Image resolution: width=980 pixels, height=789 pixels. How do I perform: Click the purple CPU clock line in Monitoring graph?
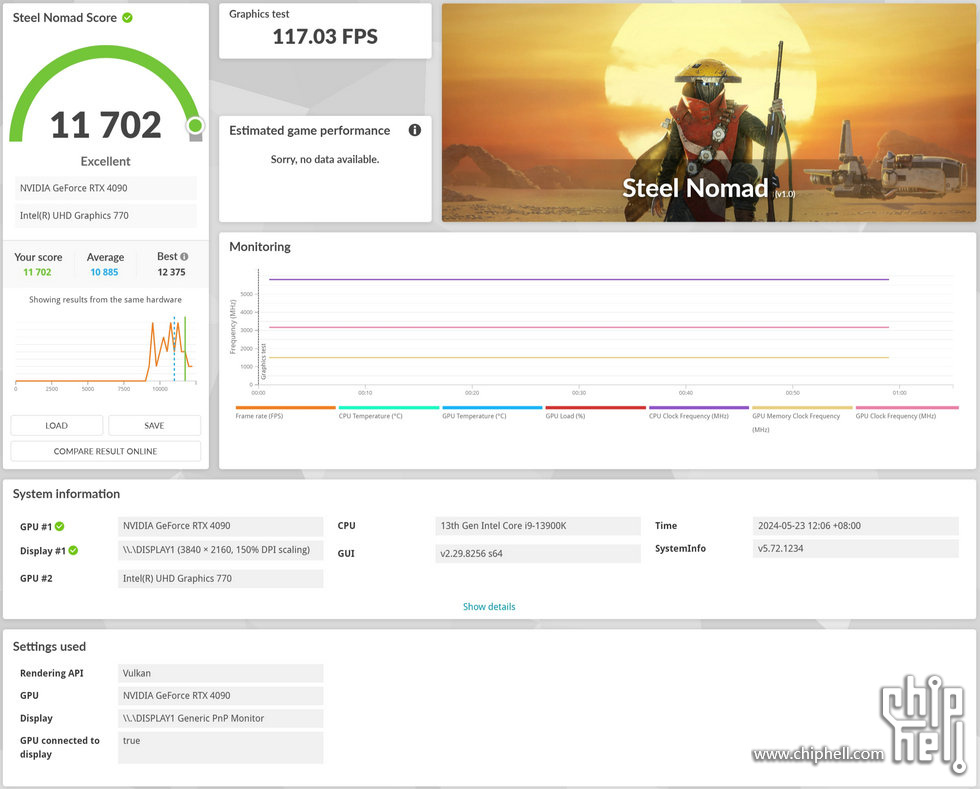579,279
